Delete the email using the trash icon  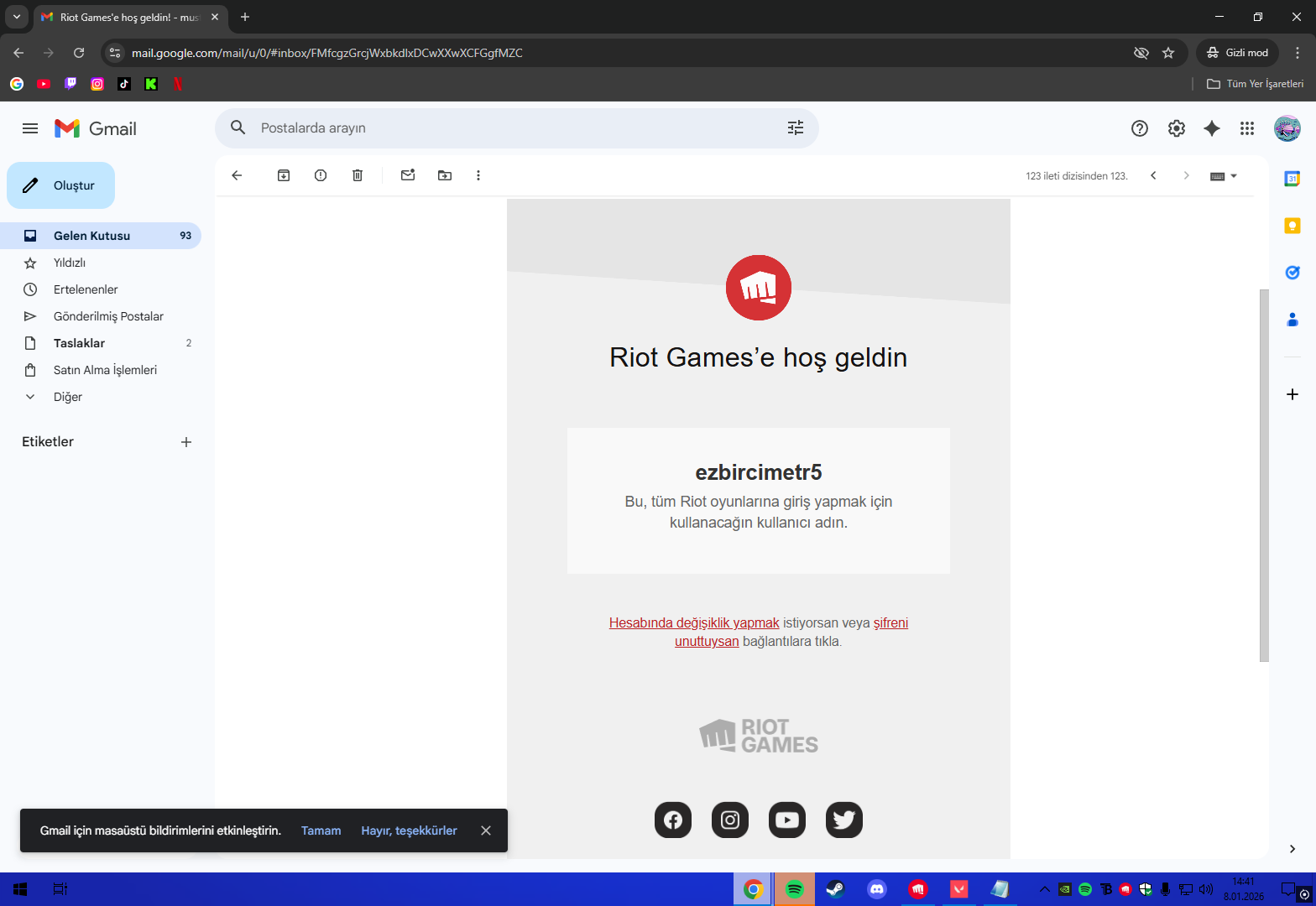358,175
